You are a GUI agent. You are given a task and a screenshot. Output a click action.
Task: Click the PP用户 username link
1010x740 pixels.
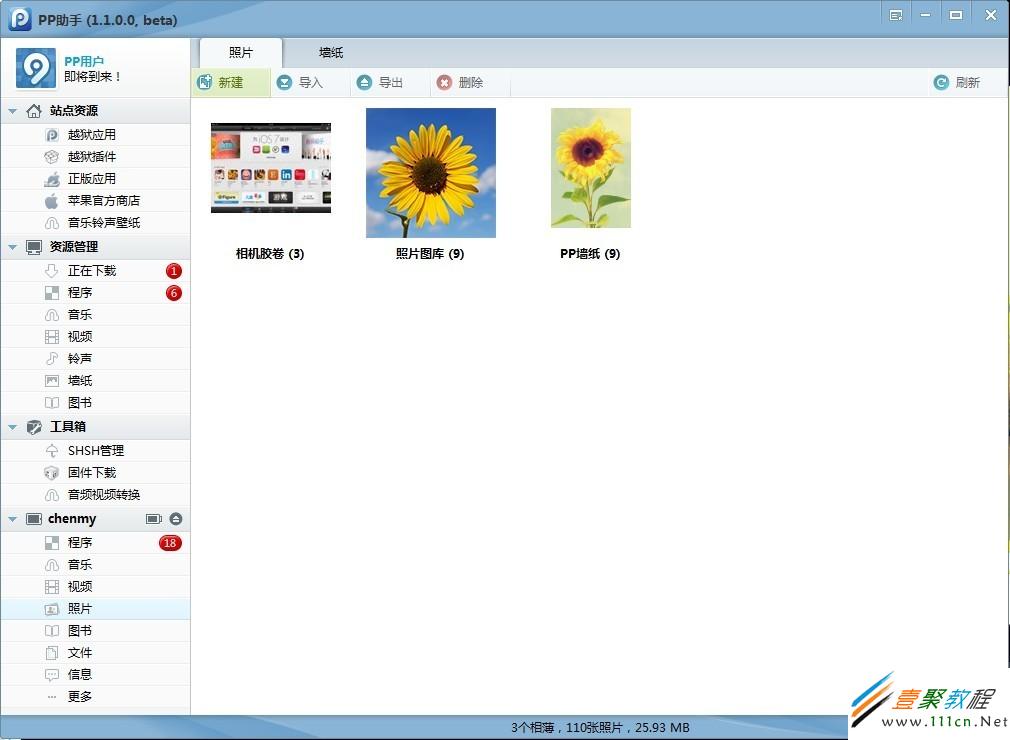pos(84,61)
